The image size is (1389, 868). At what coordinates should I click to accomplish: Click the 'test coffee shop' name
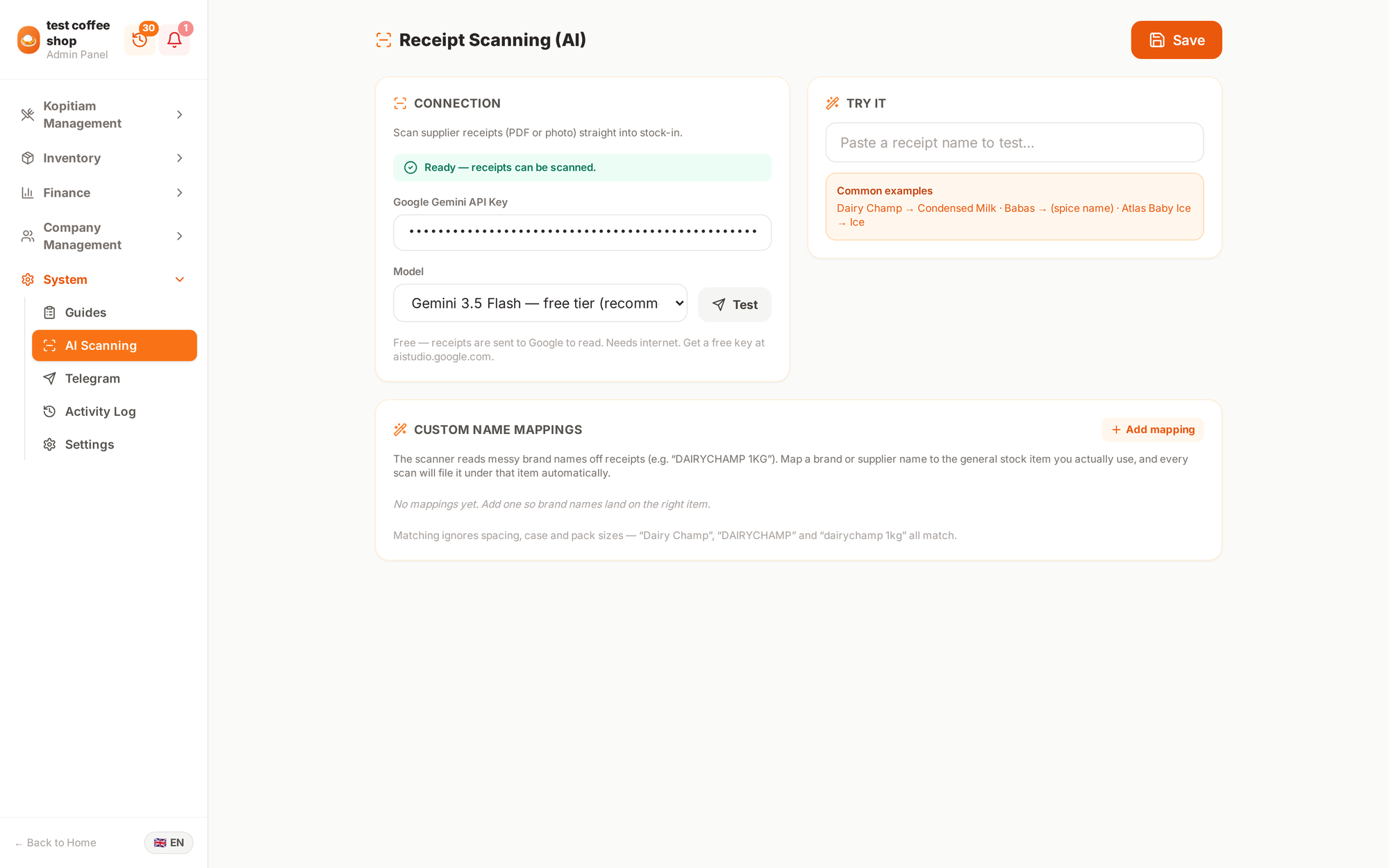pos(78,33)
